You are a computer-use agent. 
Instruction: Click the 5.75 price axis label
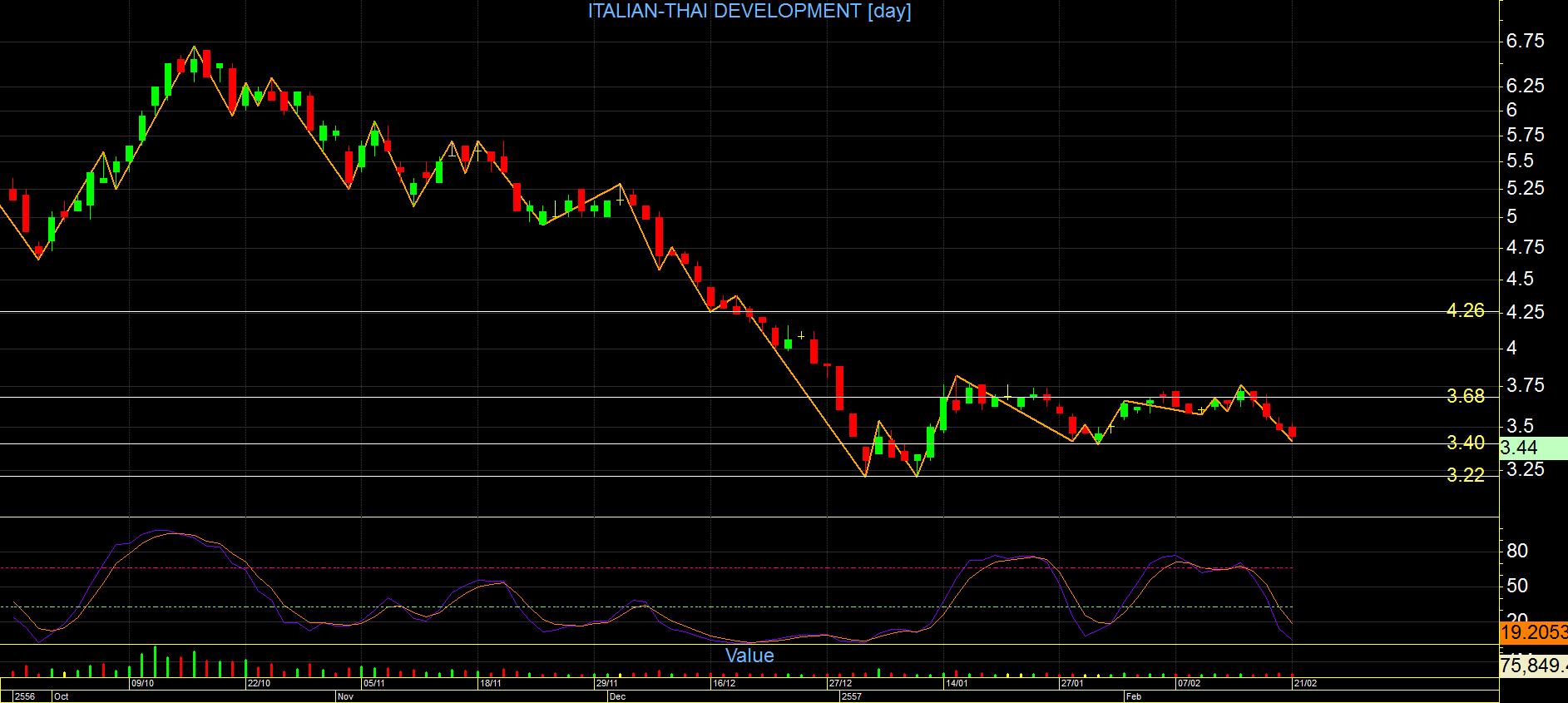[x=1525, y=136]
